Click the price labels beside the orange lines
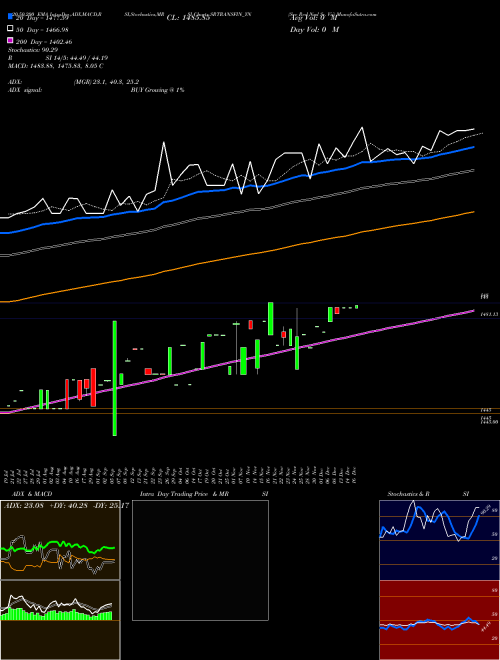This screenshot has width=500, height=660. point(489,415)
